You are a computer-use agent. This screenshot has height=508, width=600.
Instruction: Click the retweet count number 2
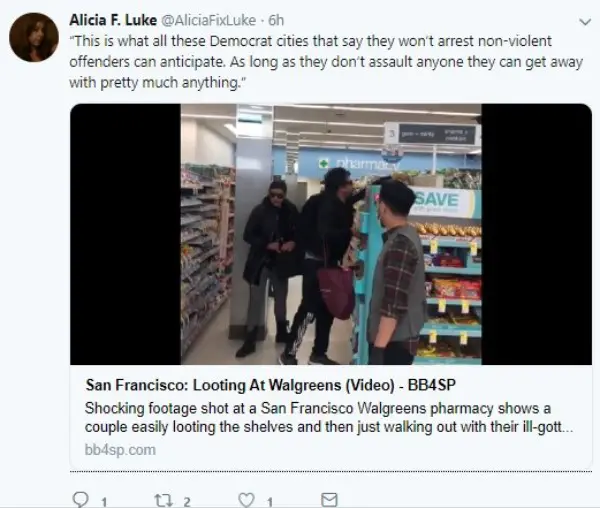point(187,501)
